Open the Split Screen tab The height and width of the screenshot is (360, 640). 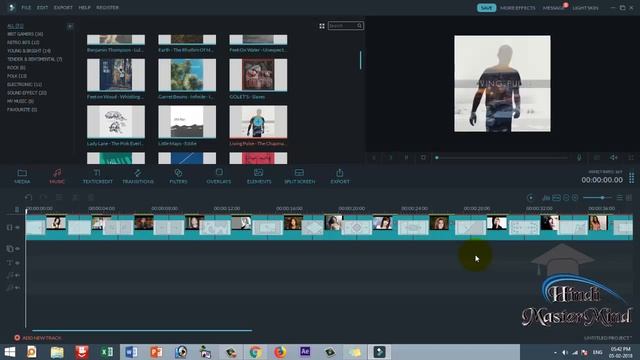pos(300,176)
